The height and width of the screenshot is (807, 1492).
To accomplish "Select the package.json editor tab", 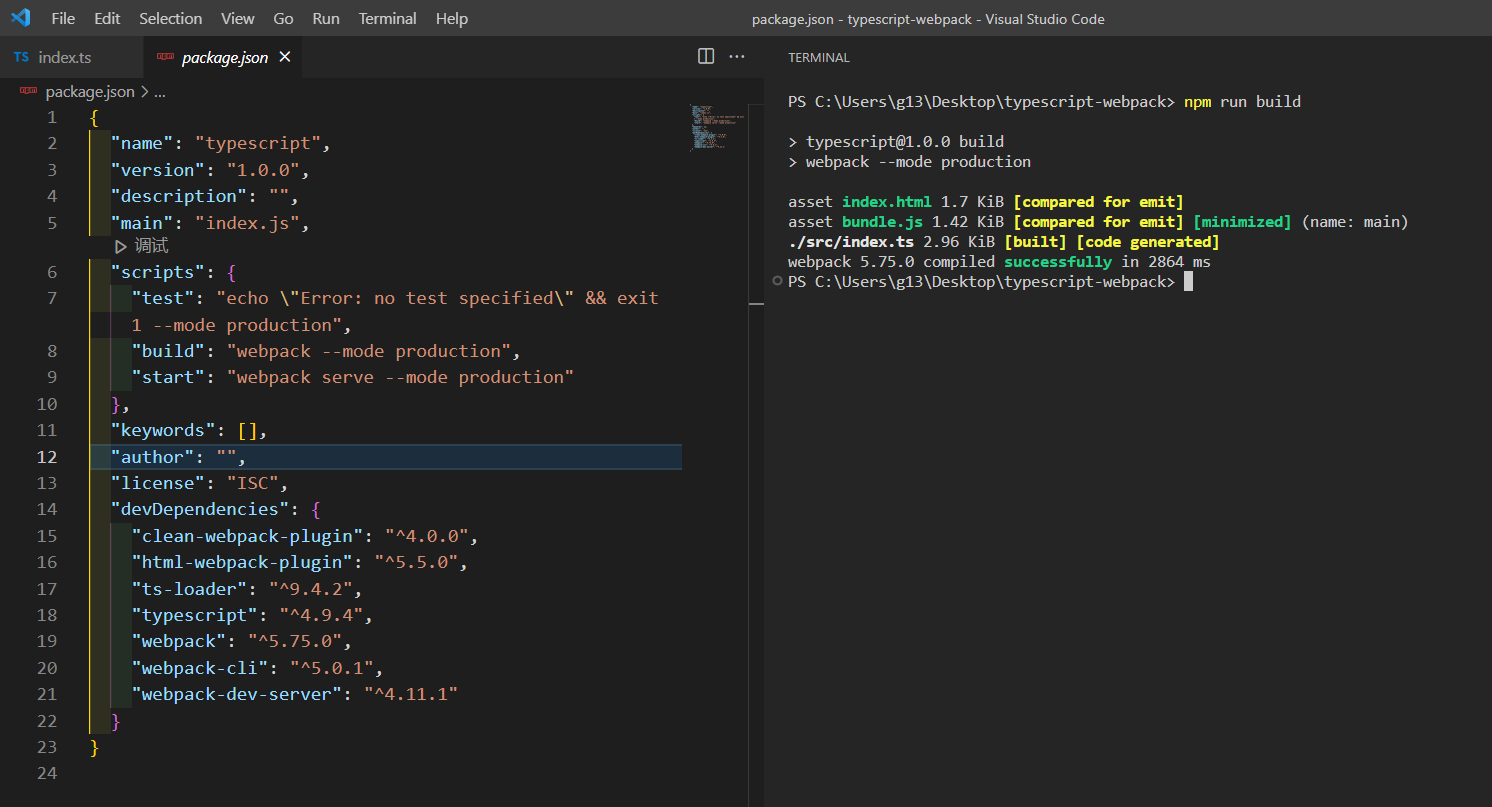I will pos(224,57).
